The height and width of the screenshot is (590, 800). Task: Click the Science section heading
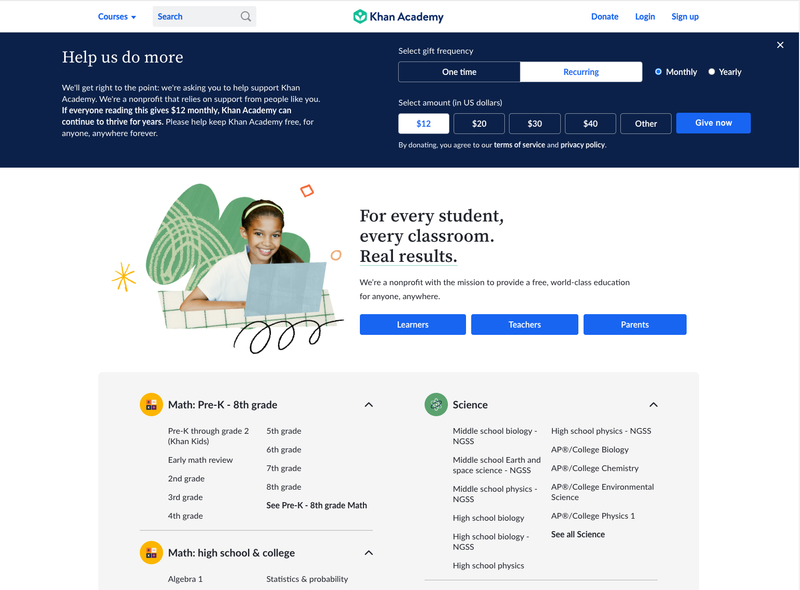[470, 405]
